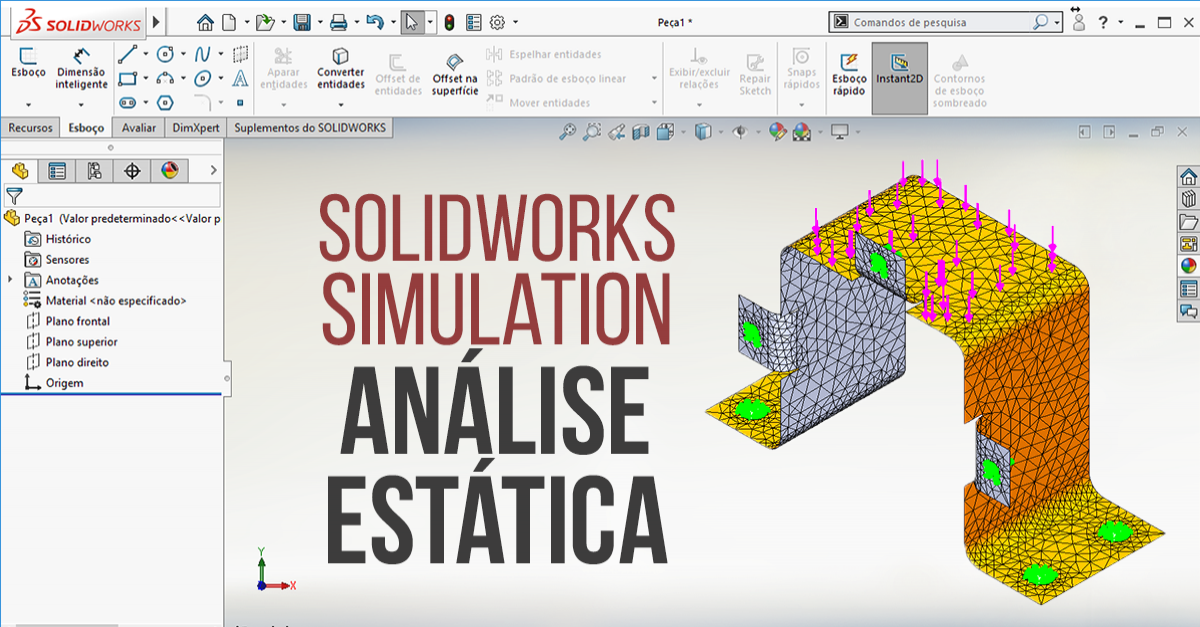The image size is (1200, 627).
Task: Open the Converter entidades tool
Action: (340, 70)
